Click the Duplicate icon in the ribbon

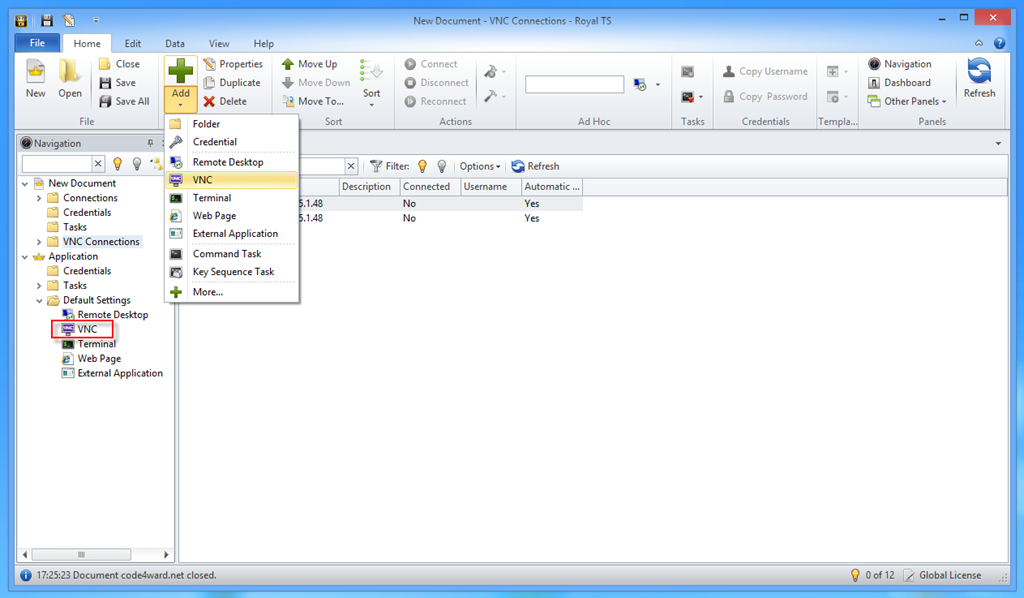(210, 83)
